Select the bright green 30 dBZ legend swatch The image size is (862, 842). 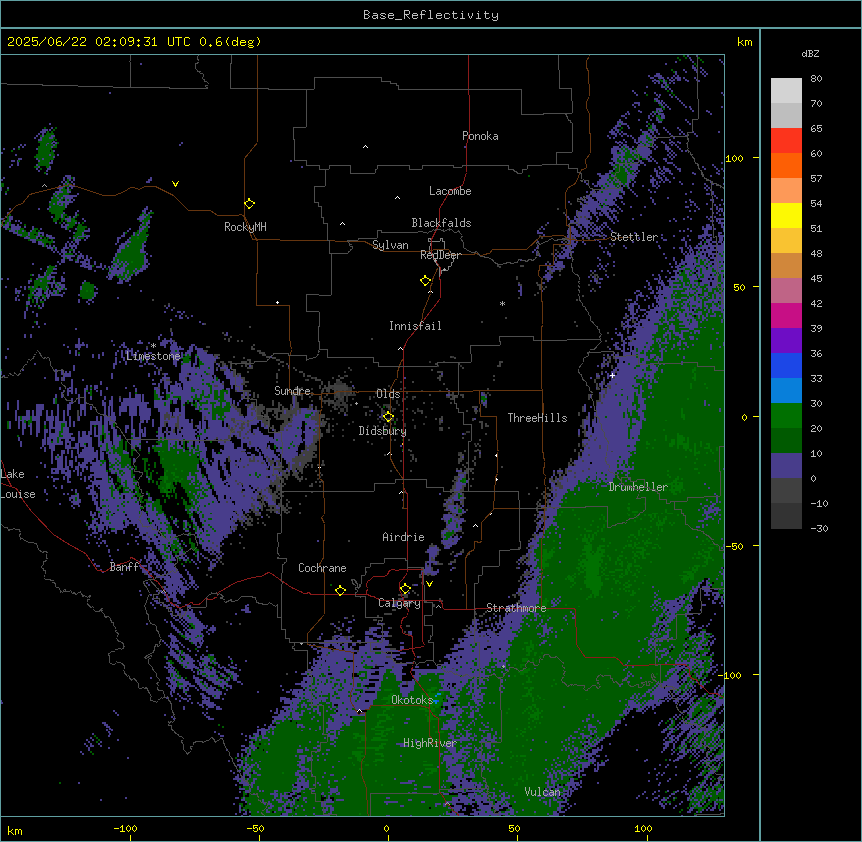(x=786, y=416)
